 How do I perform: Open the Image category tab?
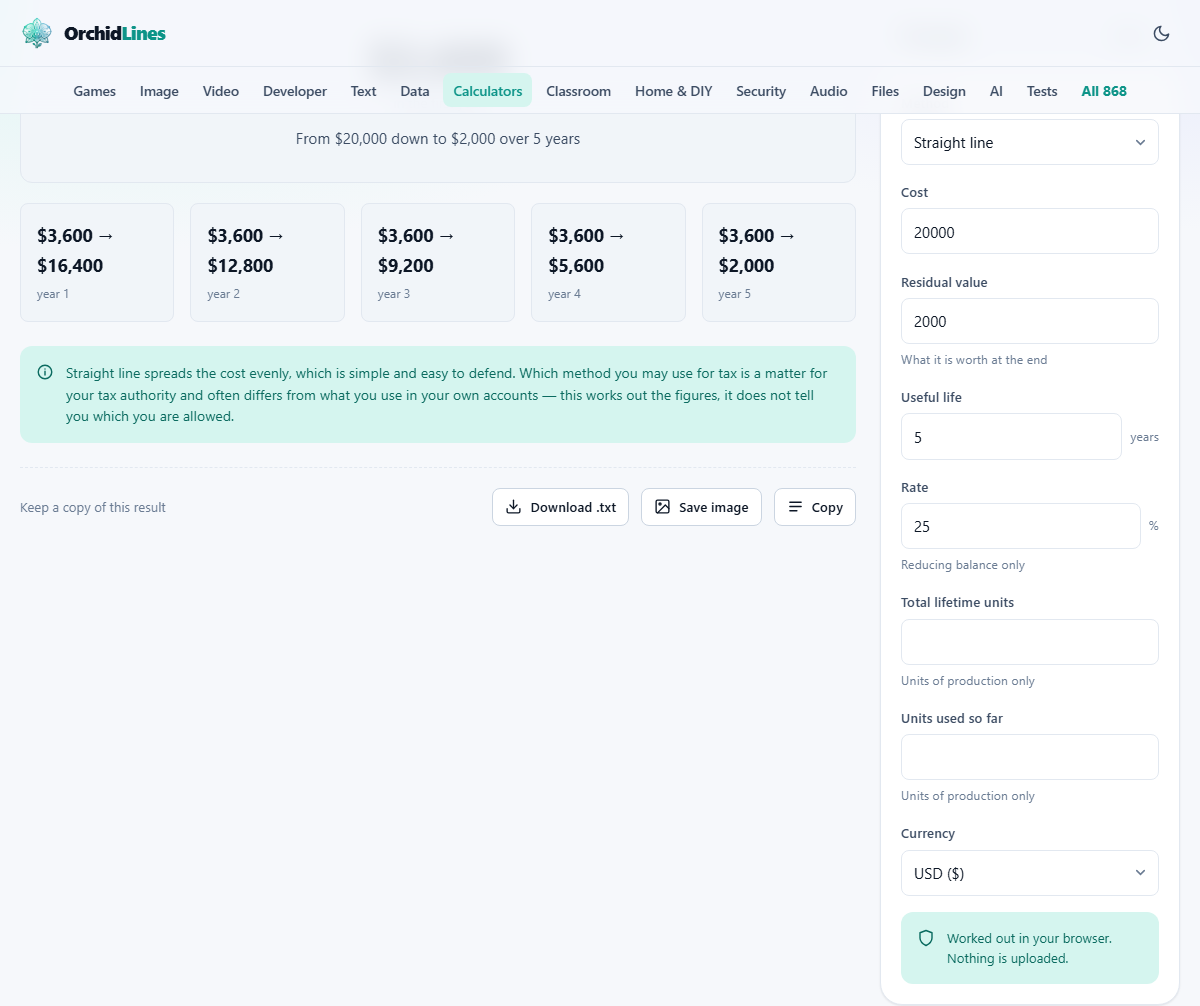[159, 91]
